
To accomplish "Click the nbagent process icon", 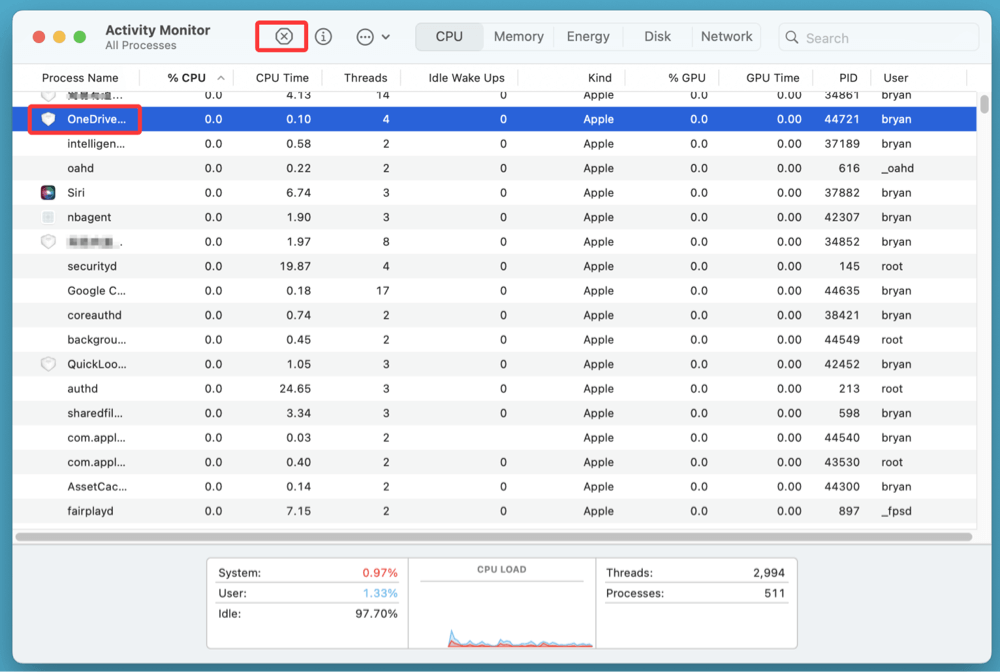I will (48, 217).
